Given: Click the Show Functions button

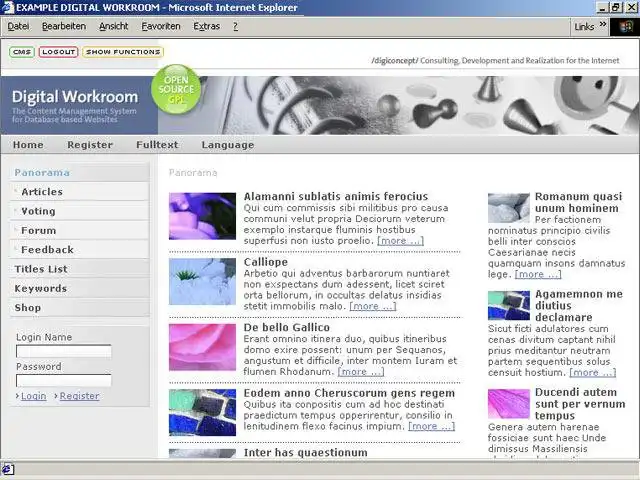Looking at the screenshot, I should tap(123, 52).
